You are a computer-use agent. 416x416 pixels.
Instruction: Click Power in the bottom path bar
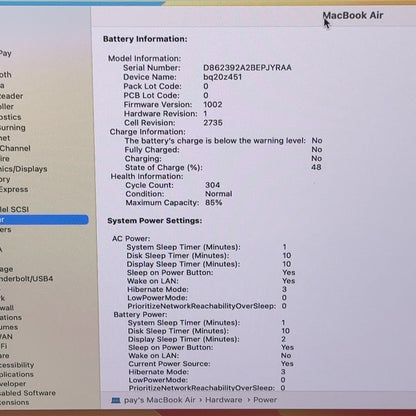(x=265, y=400)
